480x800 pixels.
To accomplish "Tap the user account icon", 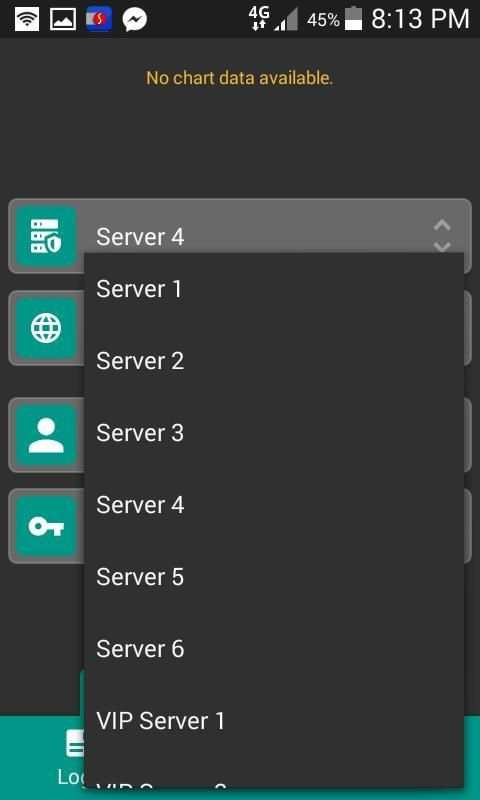I will [x=46, y=435].
